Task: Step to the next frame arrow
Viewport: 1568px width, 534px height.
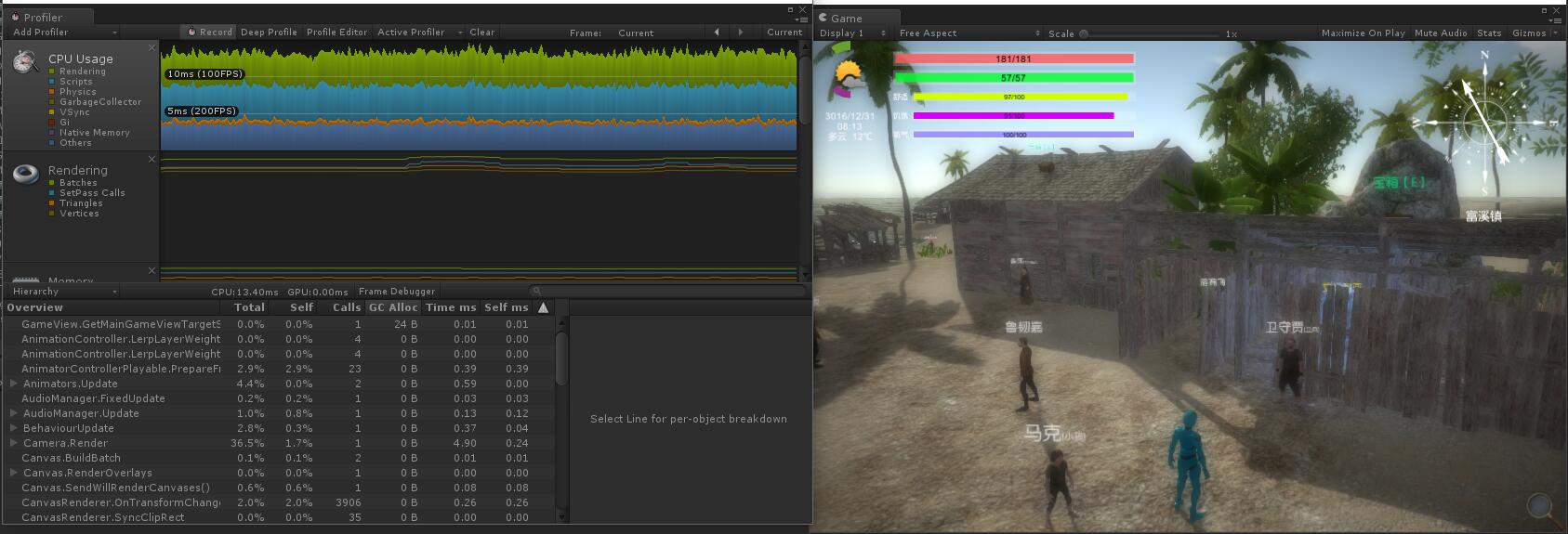Action: (x=741, y=33)
